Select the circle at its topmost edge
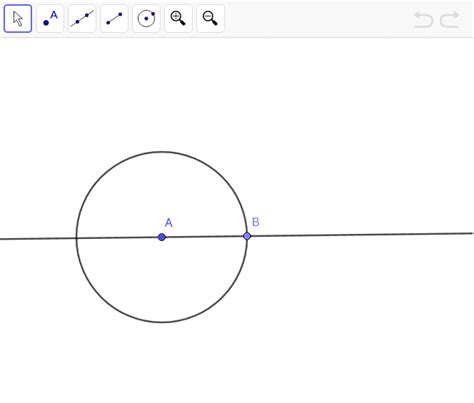The height and width of the screenshot is (403, 474). point(162,152)
